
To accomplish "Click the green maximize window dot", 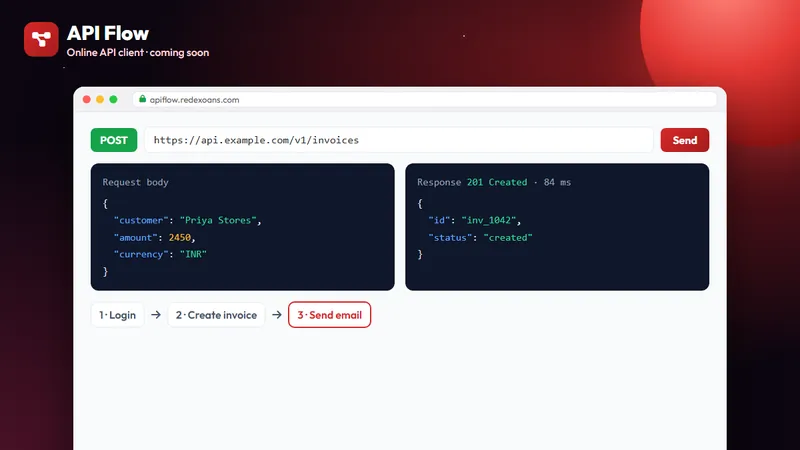I will click(113, 99).
